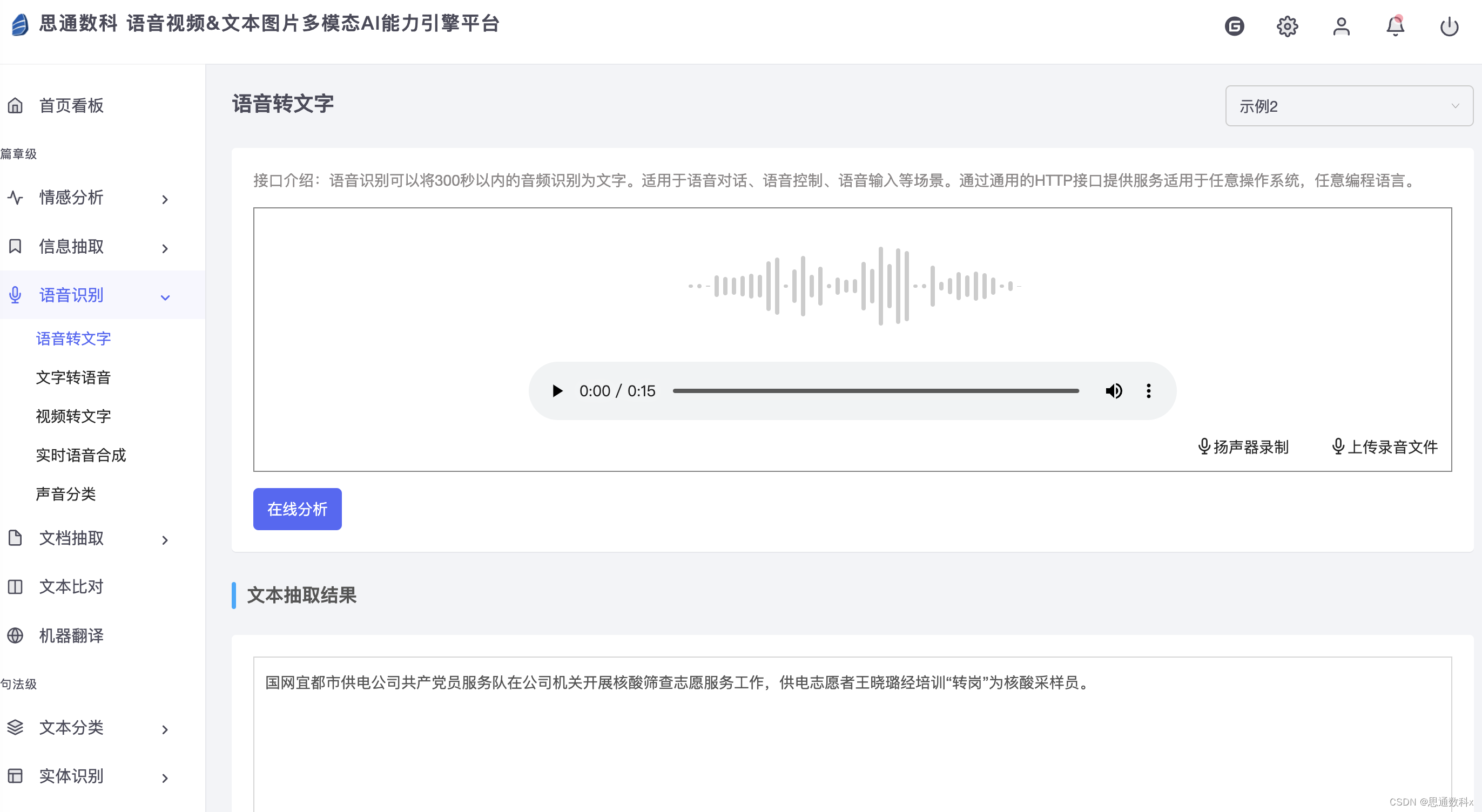Open the 示例2 example dropdown
This screenshot has width=1482, height=812.
tap(1348, 106)
